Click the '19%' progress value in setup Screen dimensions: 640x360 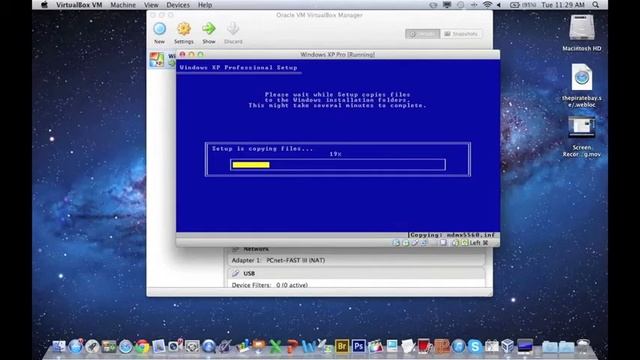click(x=336, y=154)
